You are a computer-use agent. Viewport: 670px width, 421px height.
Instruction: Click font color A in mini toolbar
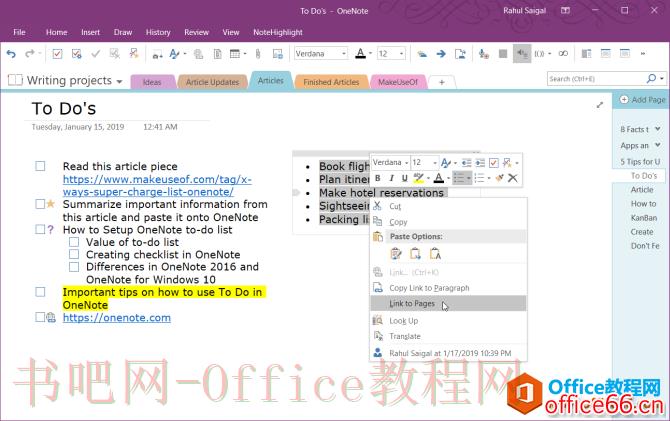pyautogui.click(x=439, y=178)
